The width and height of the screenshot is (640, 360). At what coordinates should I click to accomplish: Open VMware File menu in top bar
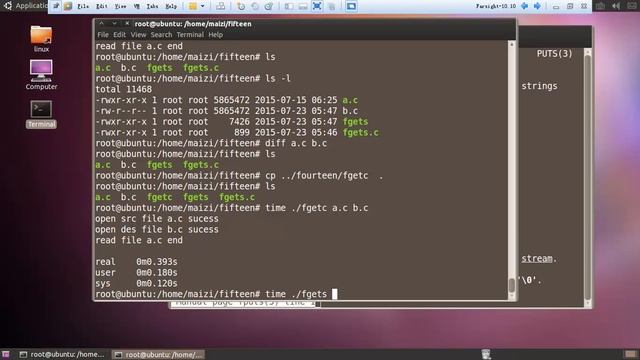(83, 6)
